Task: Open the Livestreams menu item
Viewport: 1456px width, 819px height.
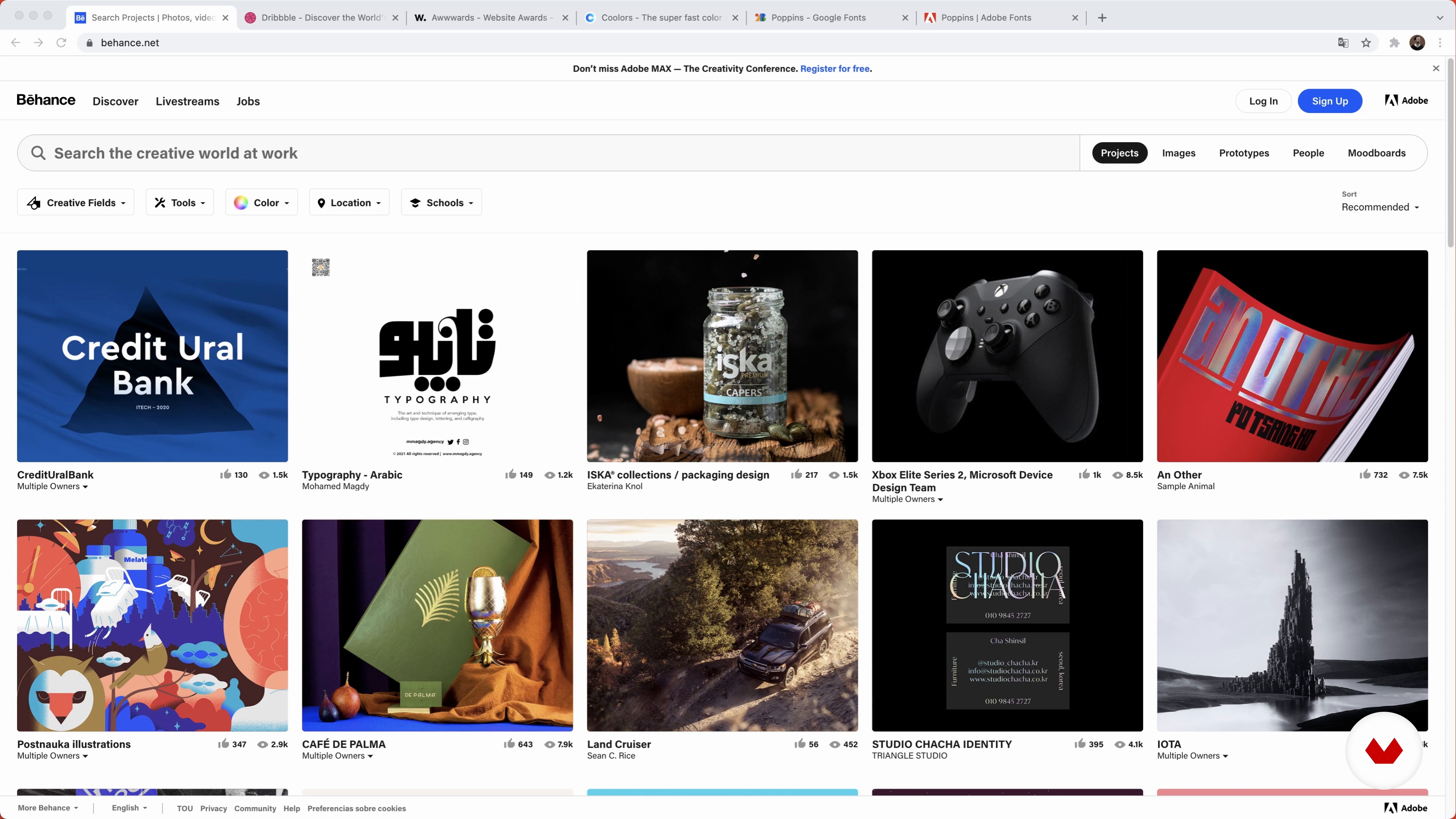Action: click(x=188, y=101)
